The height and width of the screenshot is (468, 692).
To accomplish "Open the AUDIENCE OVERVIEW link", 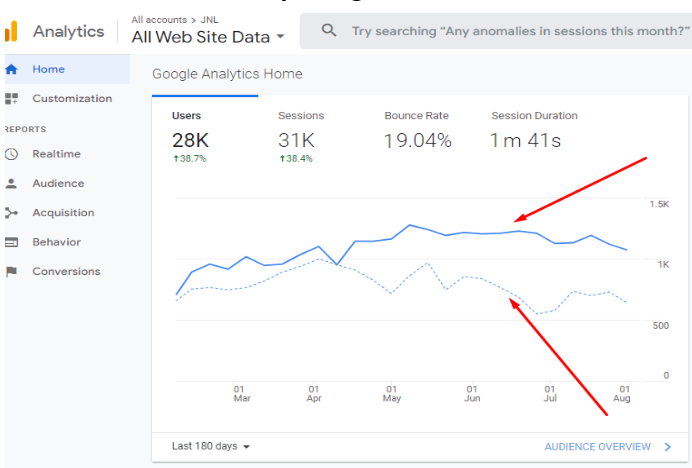I will [x=598, y=447].
